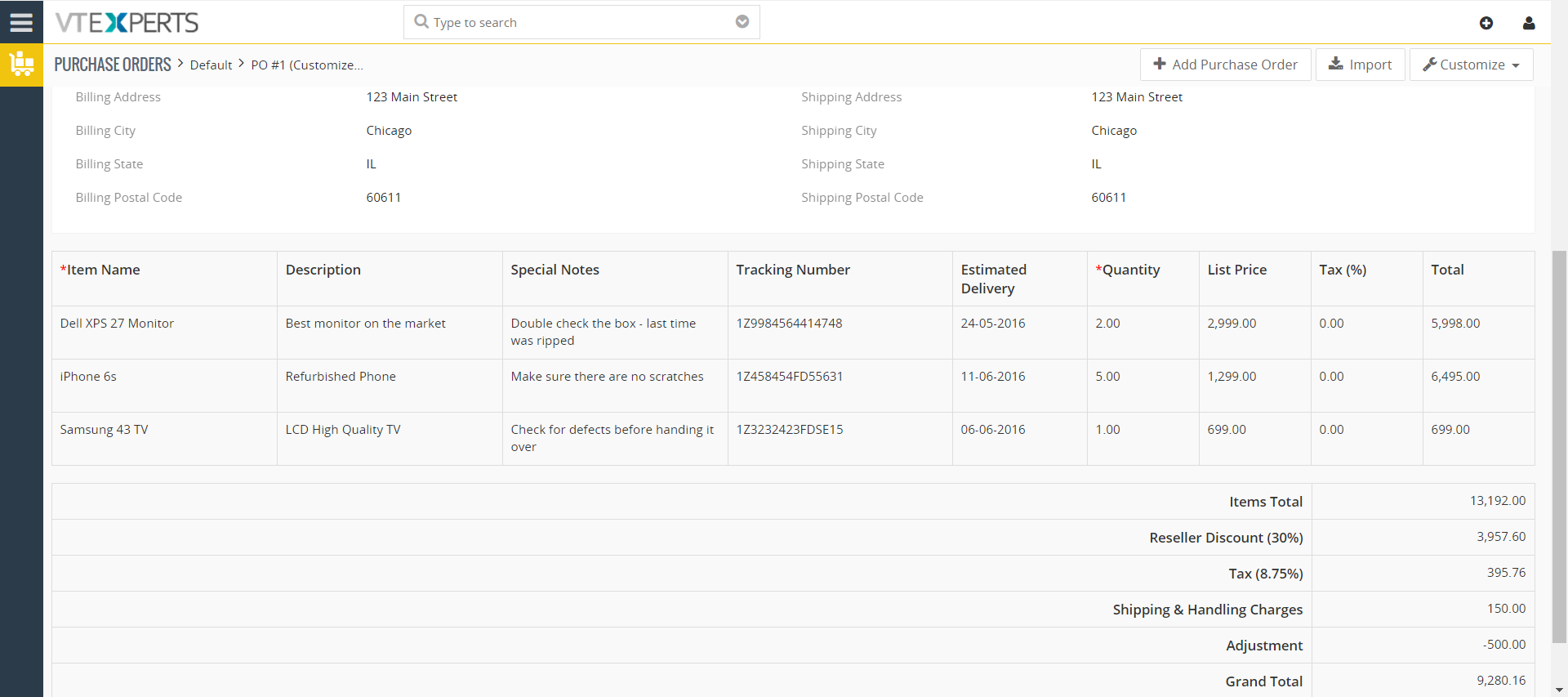The image size is (1568, 697).
Task: Click delivery date 24-05-2016
Action: coord(992,324)
